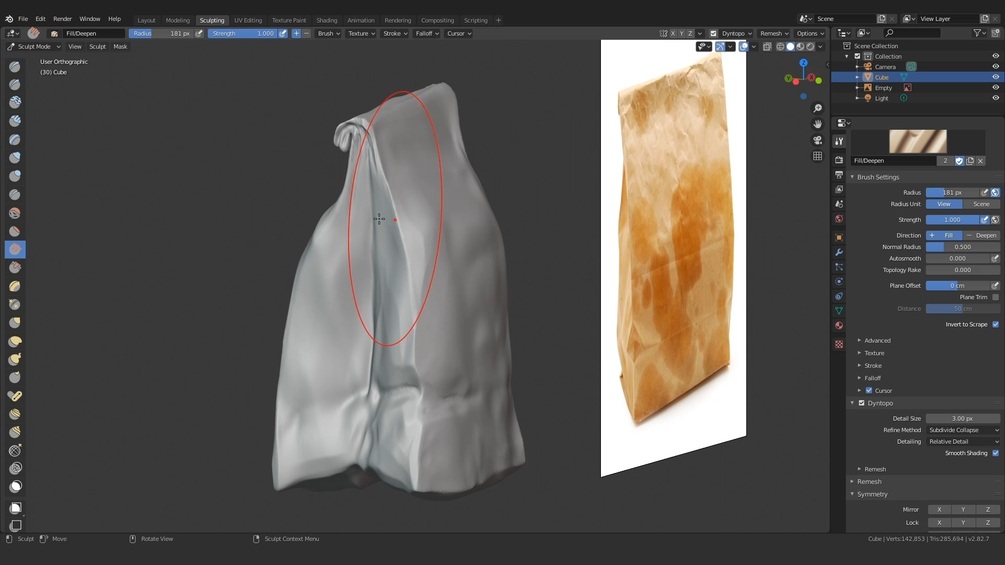Select the Pose brush tool
This screenshot has width=1005, height=565.
coord(15,396)
